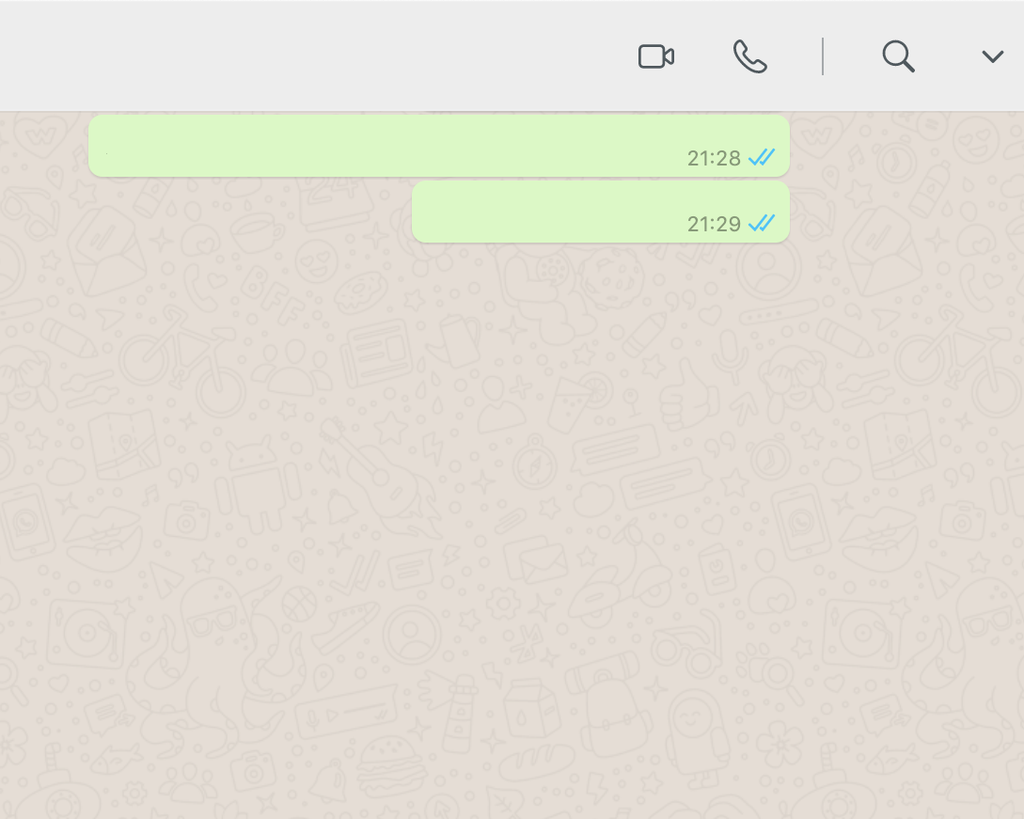The image size is (1024, 819).
Task: Start a video call with the camera icon
Action: pyautogui.click(x=656, y=57)
